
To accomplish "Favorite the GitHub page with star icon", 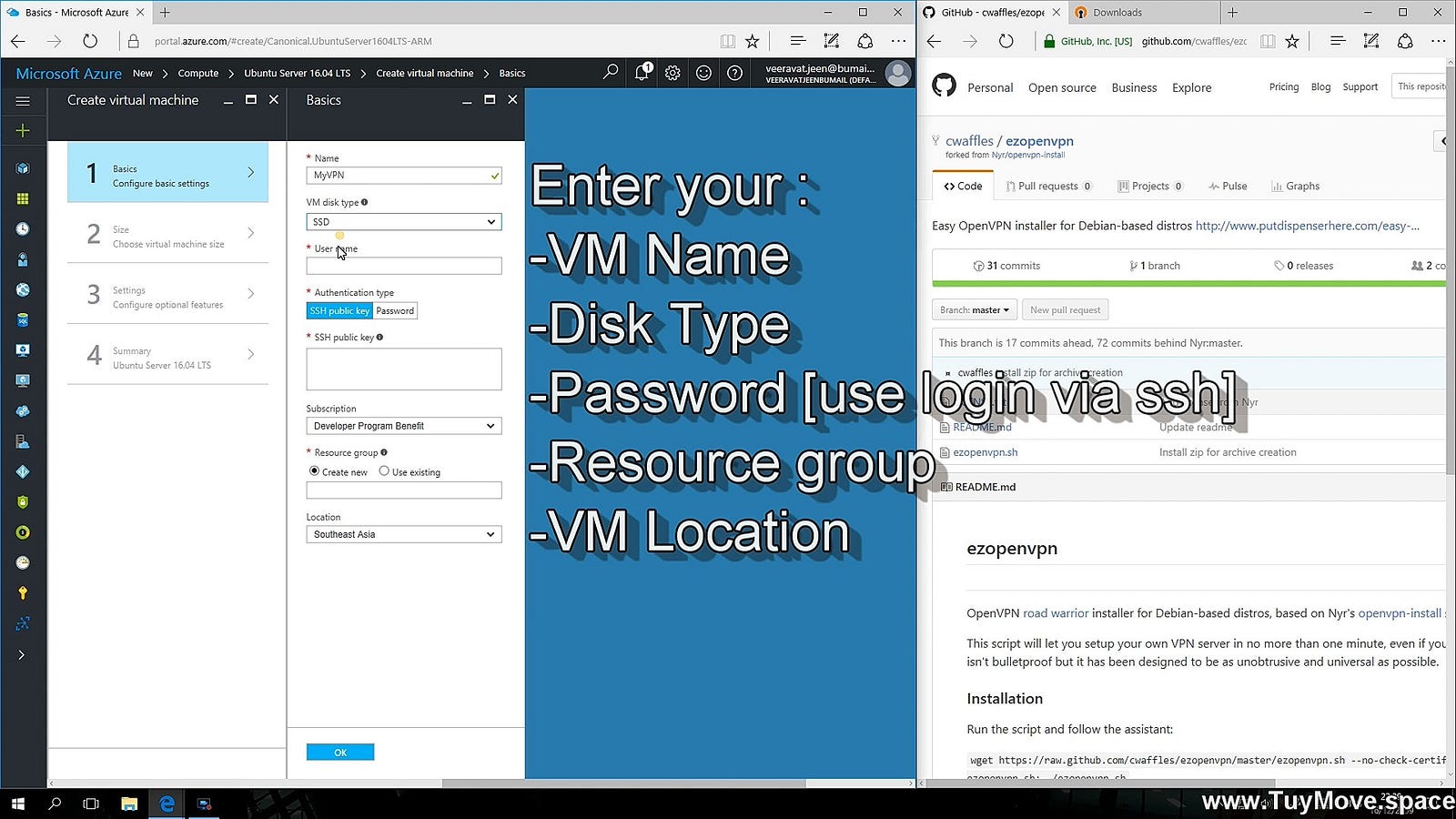I will pos(1292,41).
